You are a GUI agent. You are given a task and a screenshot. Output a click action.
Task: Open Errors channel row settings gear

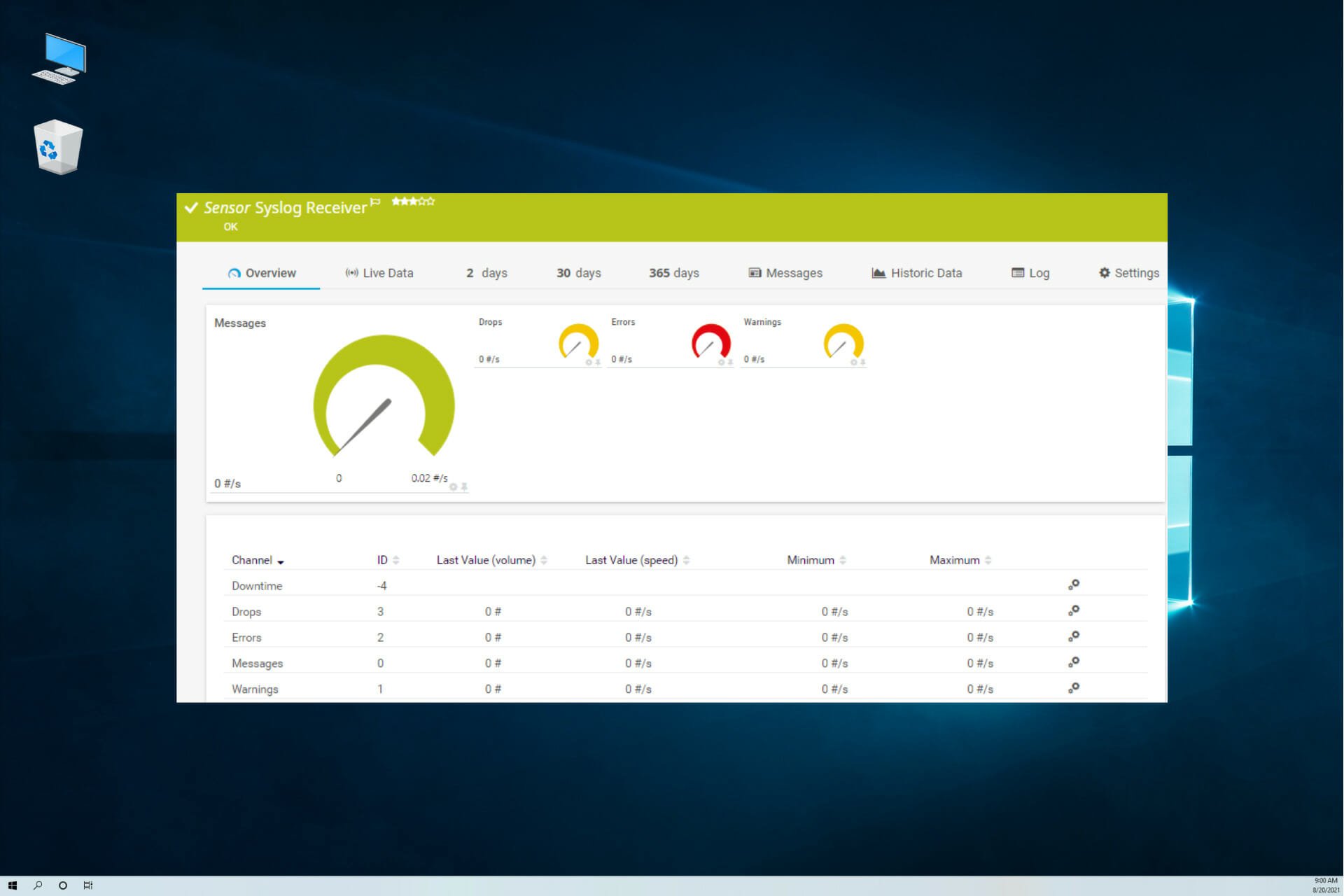(x=1074, y=636)
